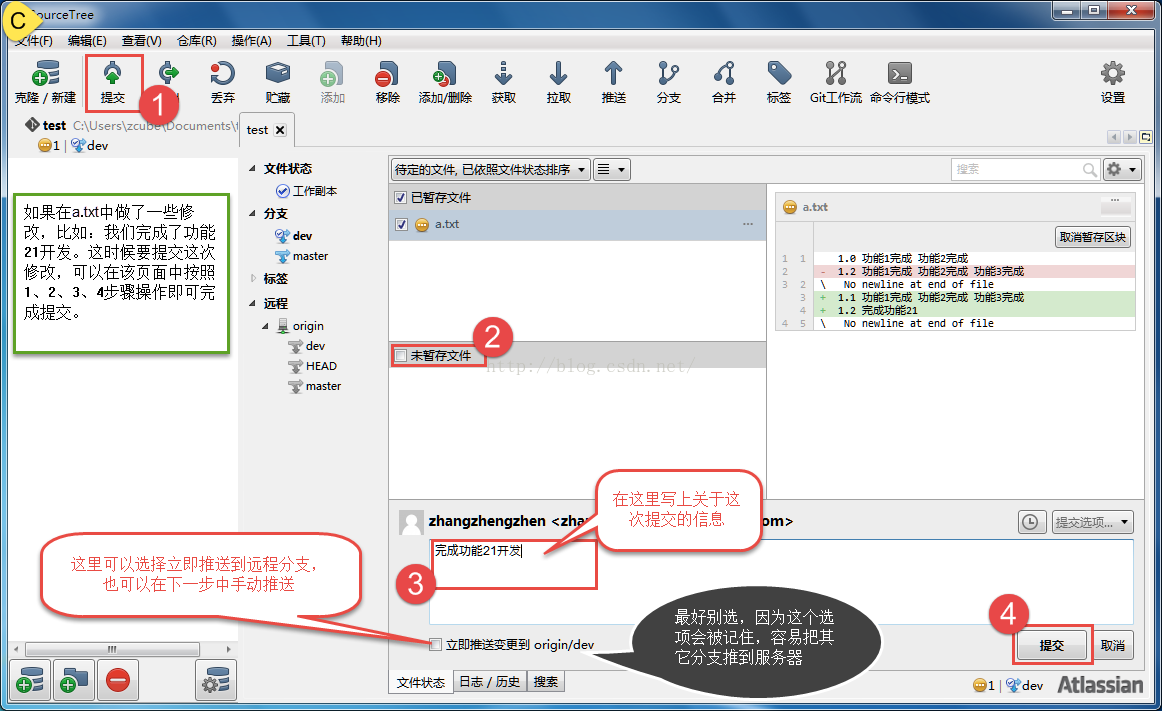This screenshot has width=1162, height=711.
Task: Click the ellipsis on a.txt staged row
Action: [747, 224]
